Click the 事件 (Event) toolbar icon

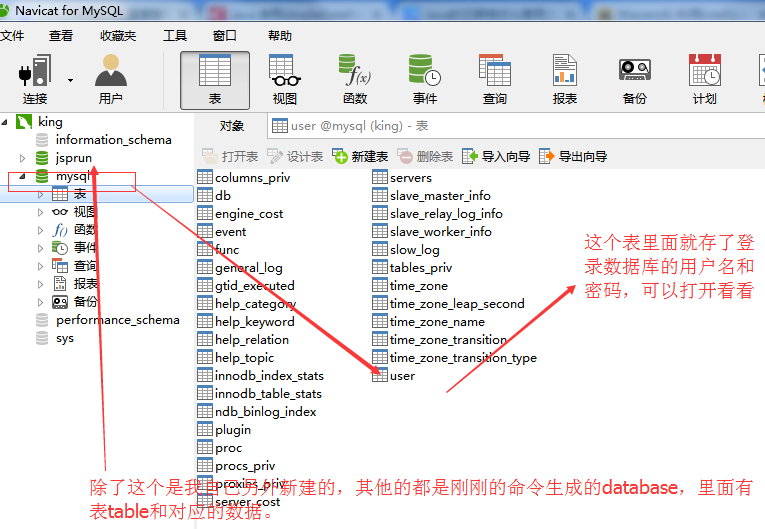pyautogui.click(x=424, y=79)
